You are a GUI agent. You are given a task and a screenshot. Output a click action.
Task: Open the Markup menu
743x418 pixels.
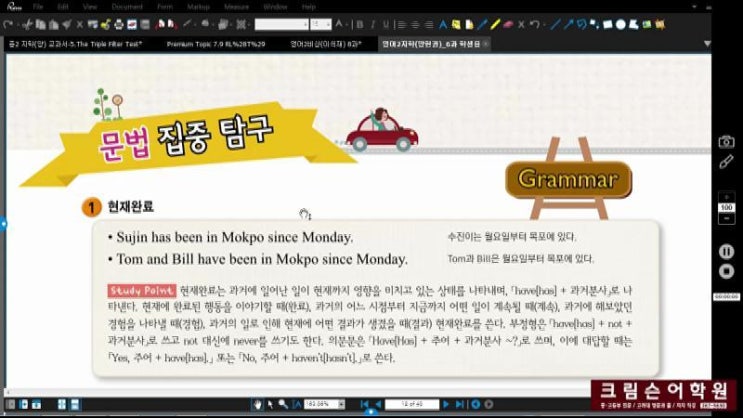pos(198,7)
